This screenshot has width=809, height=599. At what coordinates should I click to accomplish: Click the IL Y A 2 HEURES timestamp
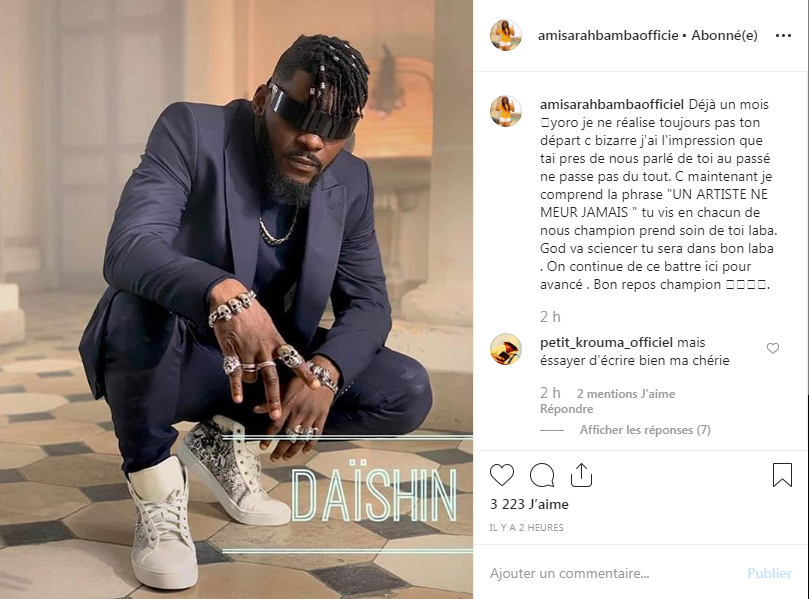[526, 527]
